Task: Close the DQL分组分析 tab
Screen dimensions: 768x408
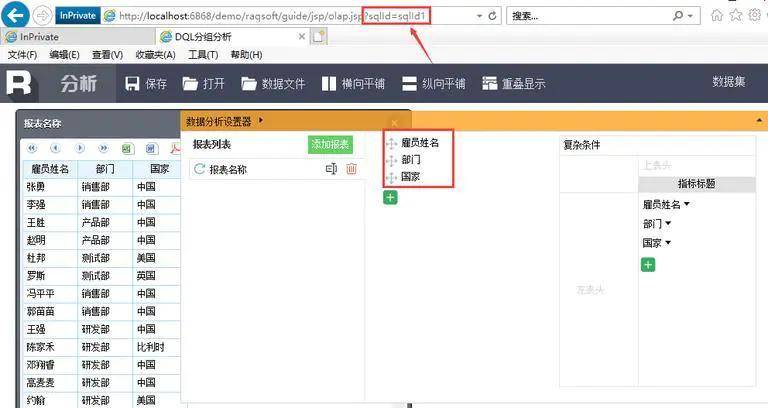Action: pos(302,36)
